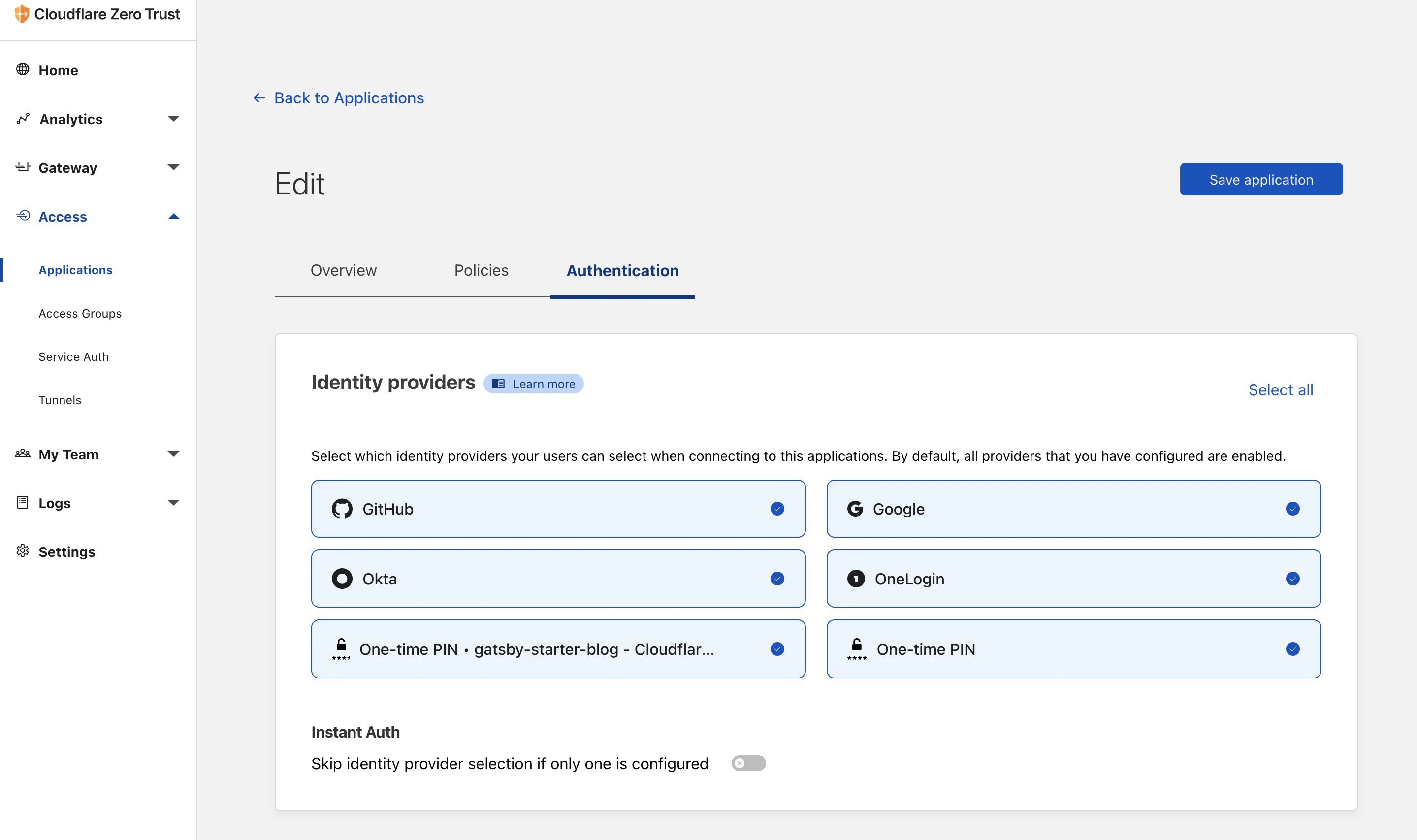Enable the Instant Auth toggle
This screenshot has width=1417, height=840.
tap(748, 763)
